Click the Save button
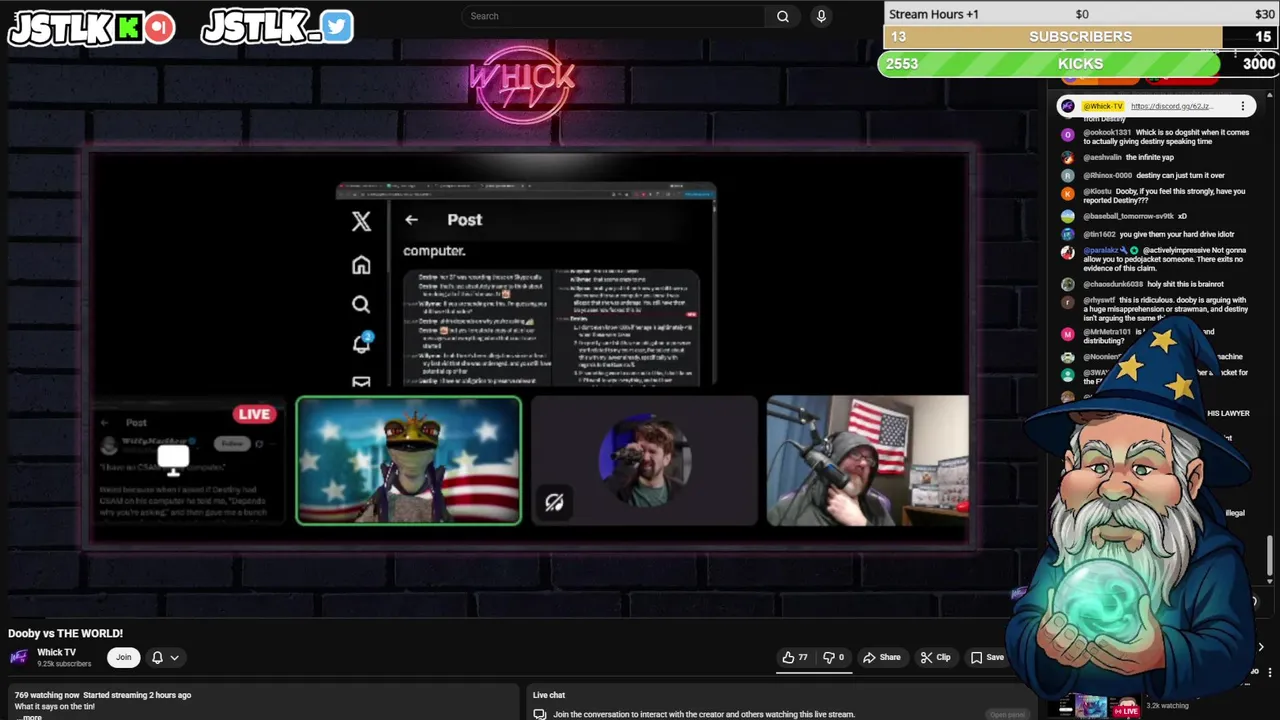 pos(987,657)
